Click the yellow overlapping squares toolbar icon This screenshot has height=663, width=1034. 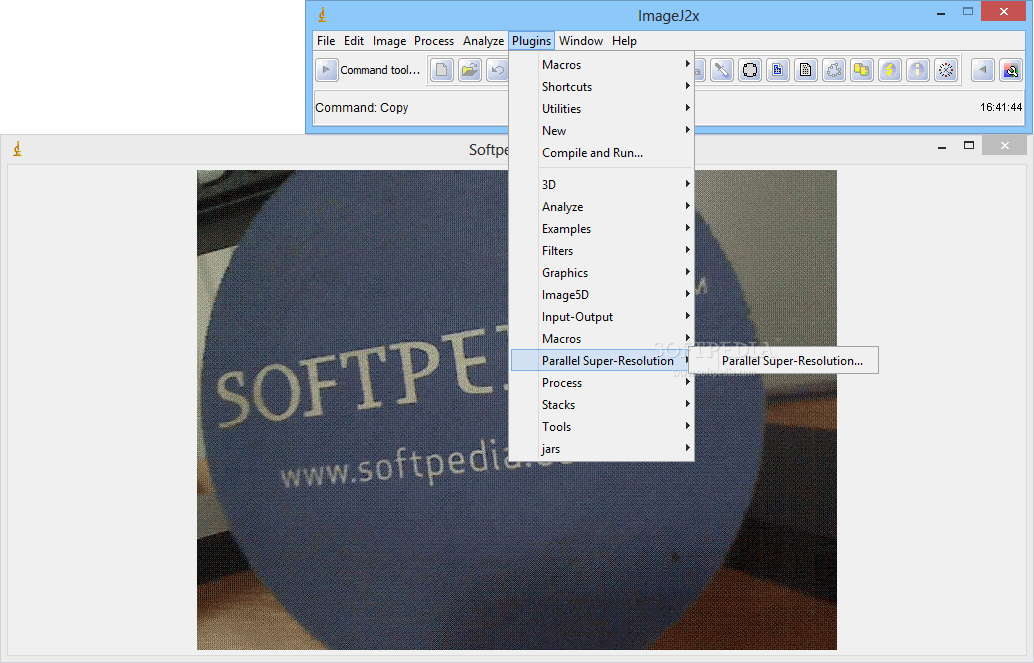coord(862,70)
